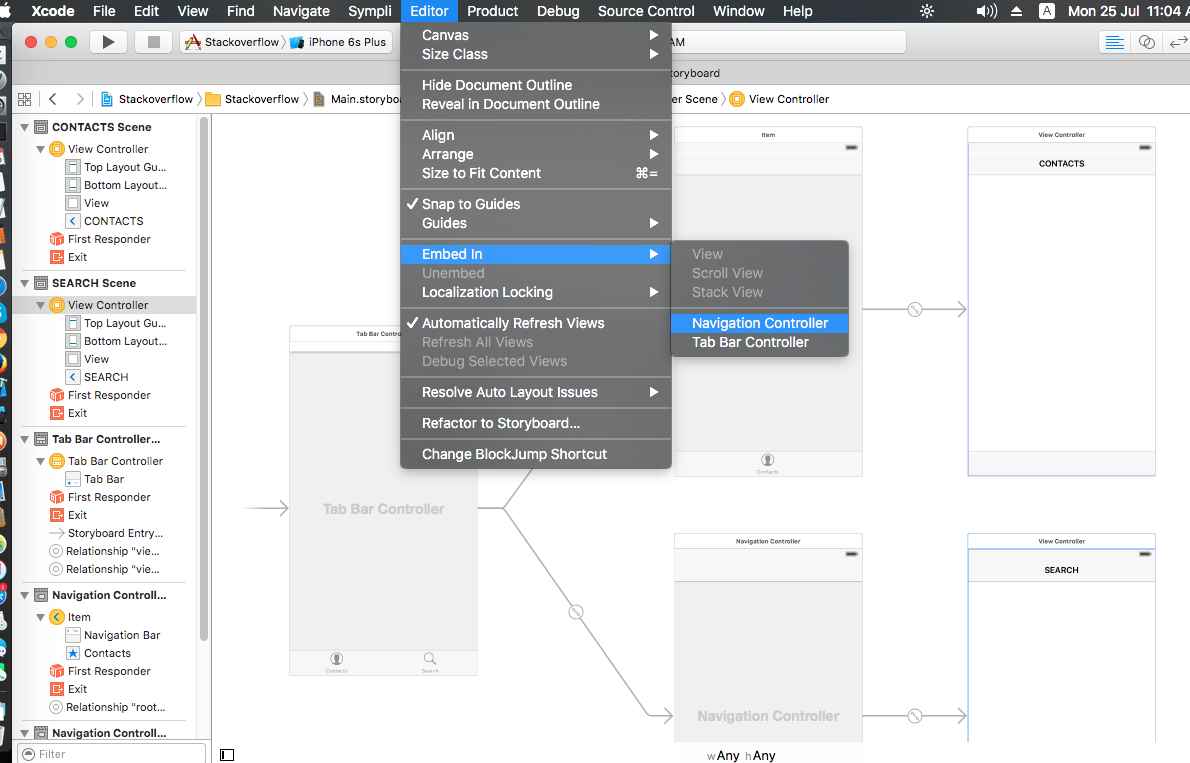The width and height of the screenshot is (1190, 763).
Task: Open the Size Class submenu
Action: (536, 54)
